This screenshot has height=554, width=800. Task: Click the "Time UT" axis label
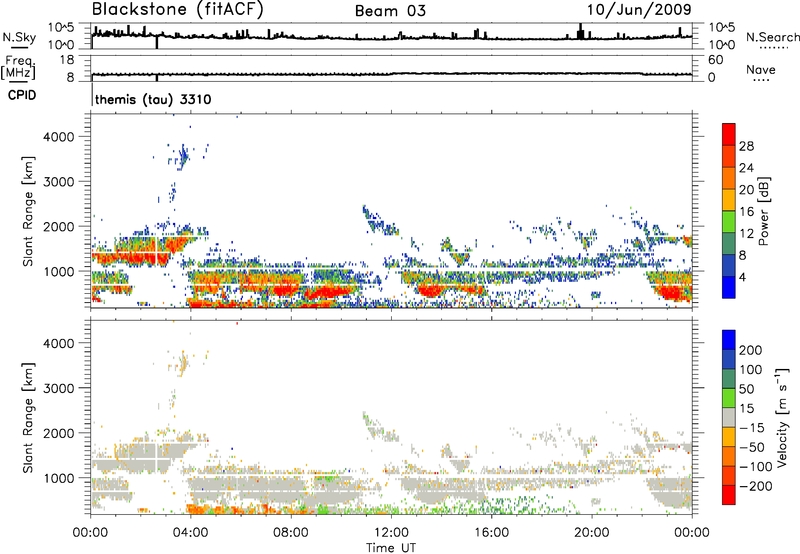tap(391, 547)
